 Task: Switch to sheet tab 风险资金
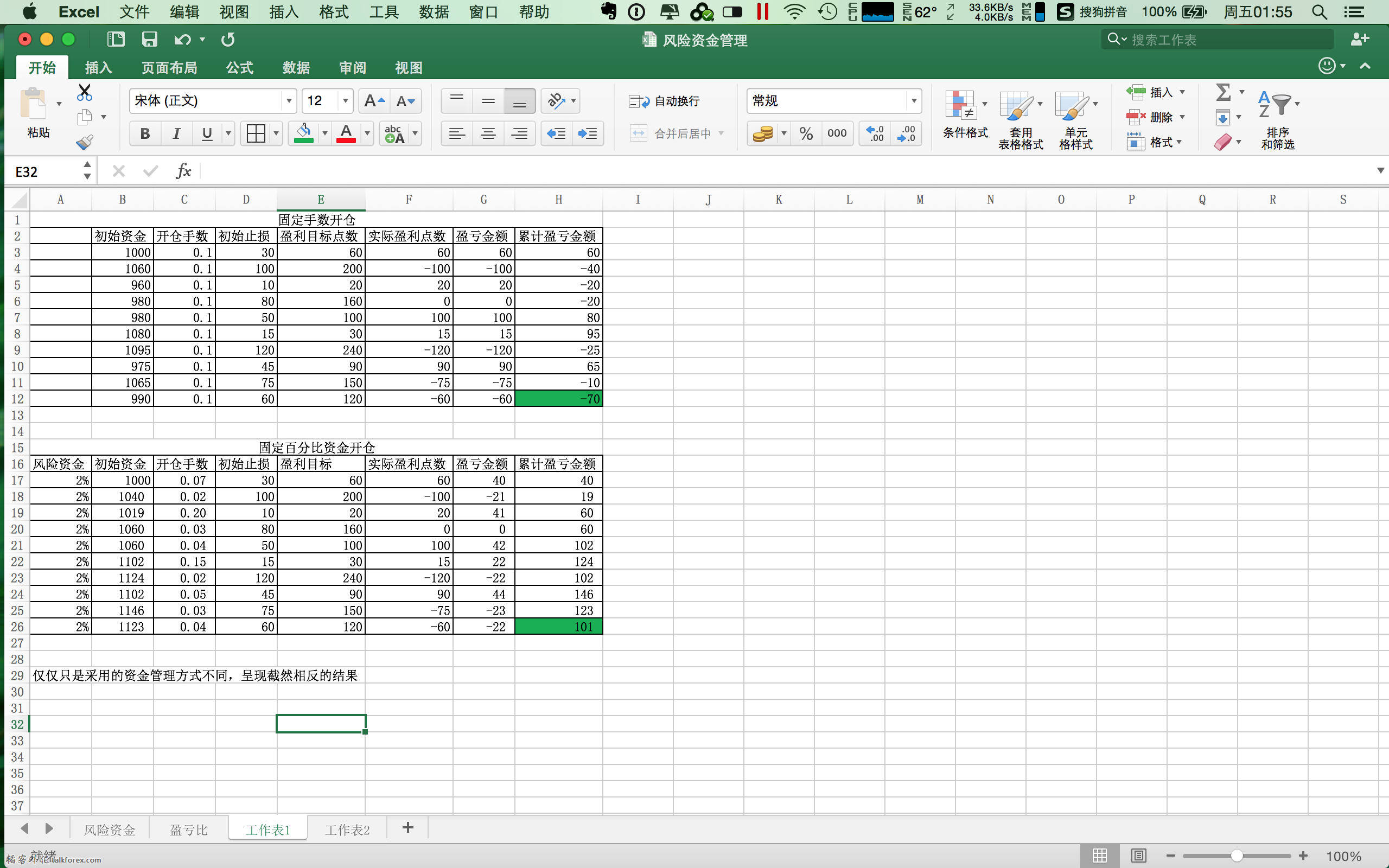point(110,829)
